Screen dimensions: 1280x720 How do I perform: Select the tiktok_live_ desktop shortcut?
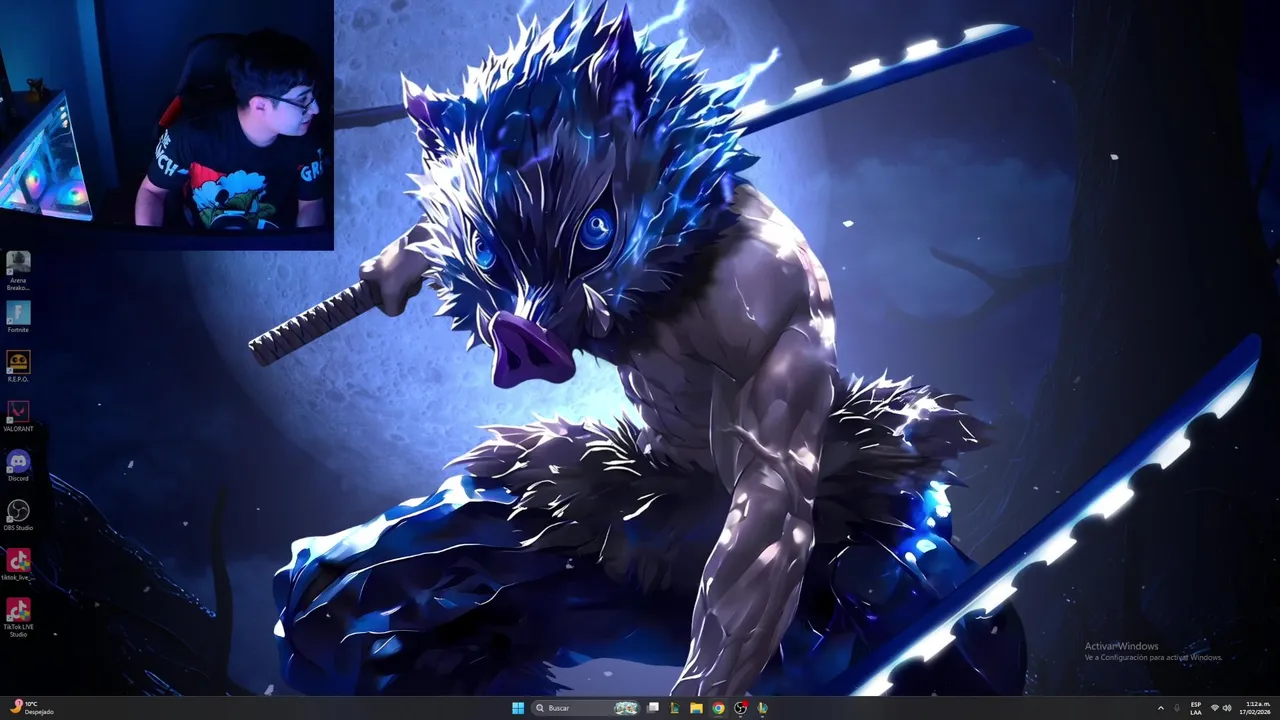[x=18, y=564]
